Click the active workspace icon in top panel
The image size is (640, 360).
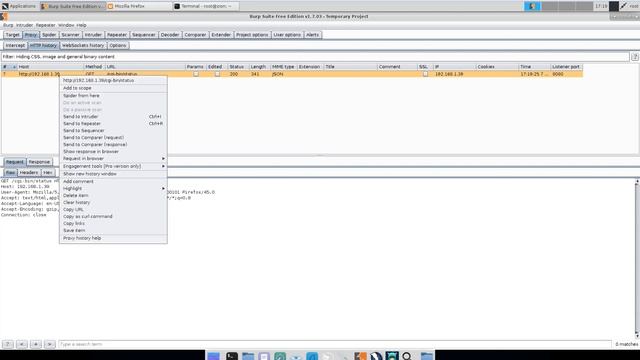532,6
